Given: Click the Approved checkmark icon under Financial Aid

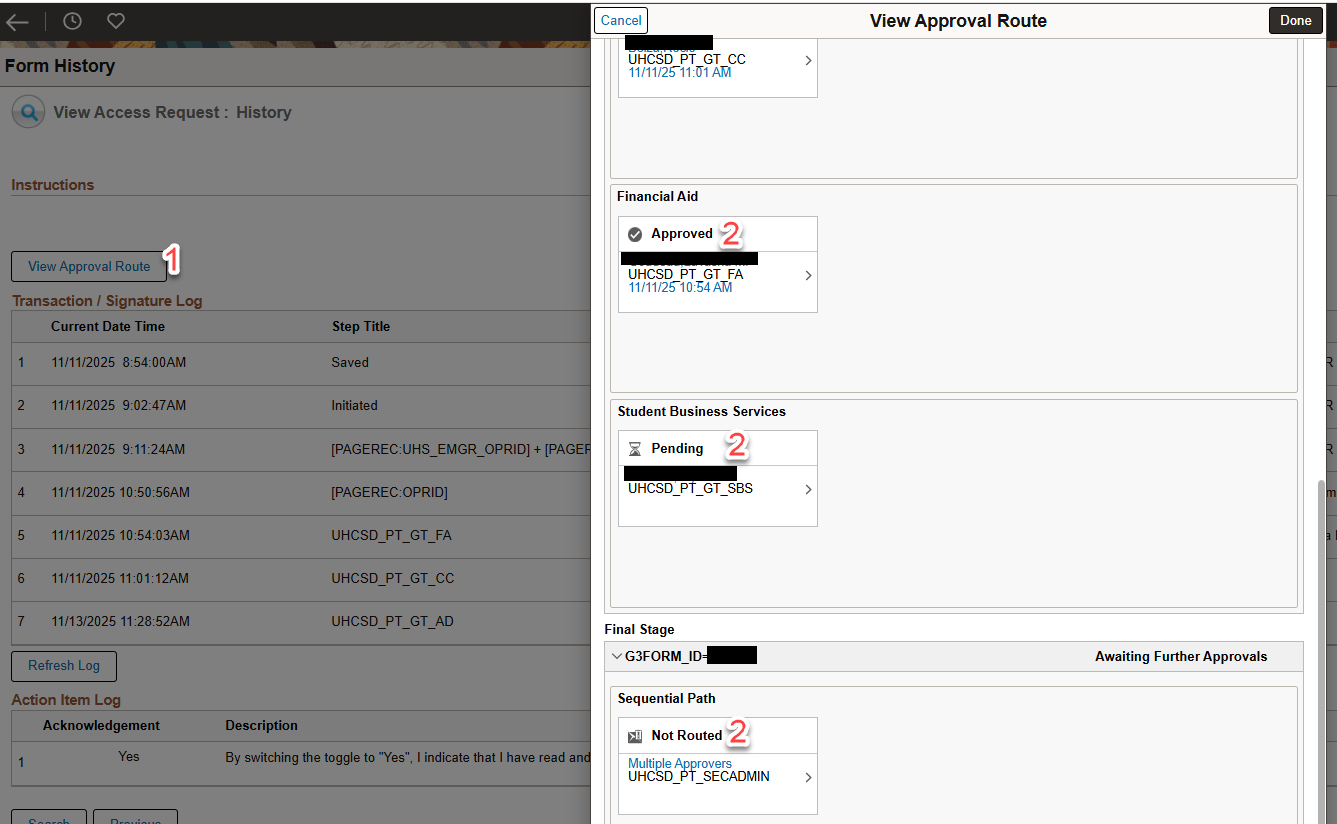Looking at the screenshot, I should [635, 233].
